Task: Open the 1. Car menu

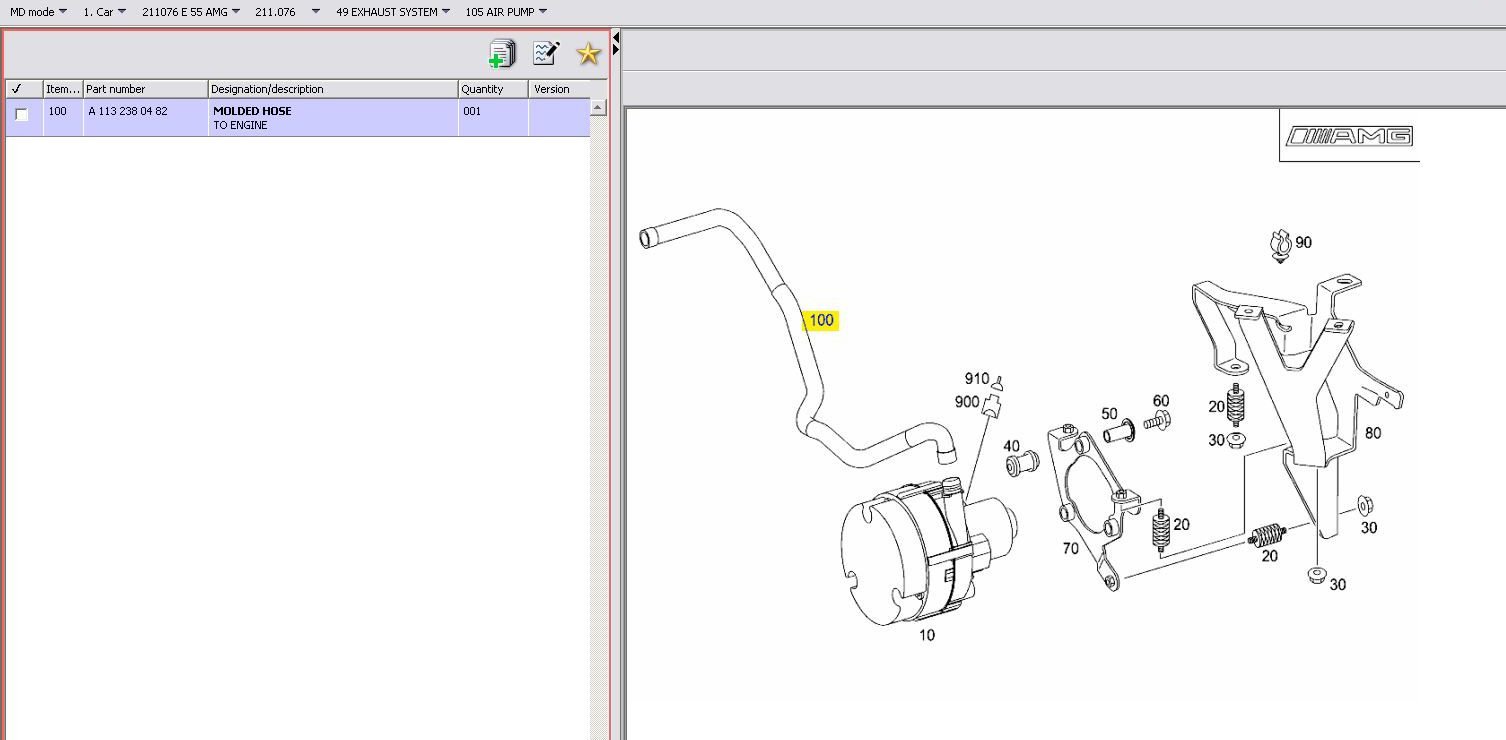Action: pos(104,12)
